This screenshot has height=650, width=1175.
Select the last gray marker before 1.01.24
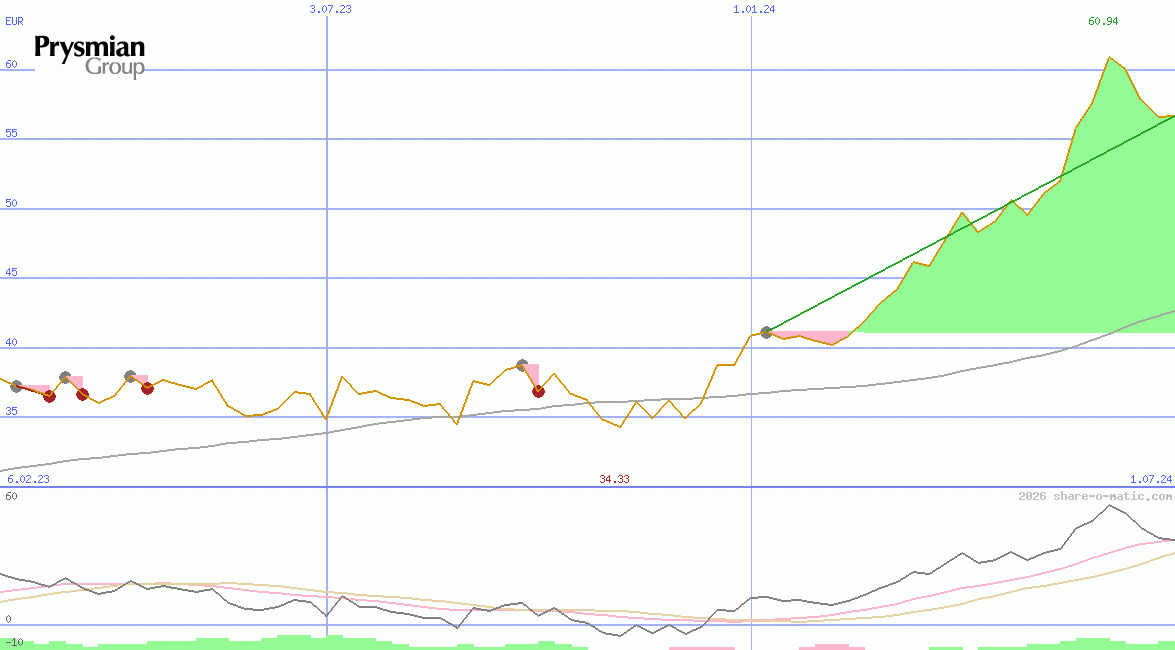[522, 366]
